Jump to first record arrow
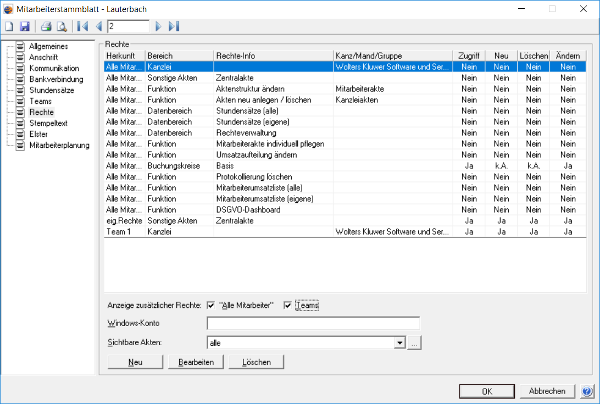Screen dimensions: 600x404 82,26
